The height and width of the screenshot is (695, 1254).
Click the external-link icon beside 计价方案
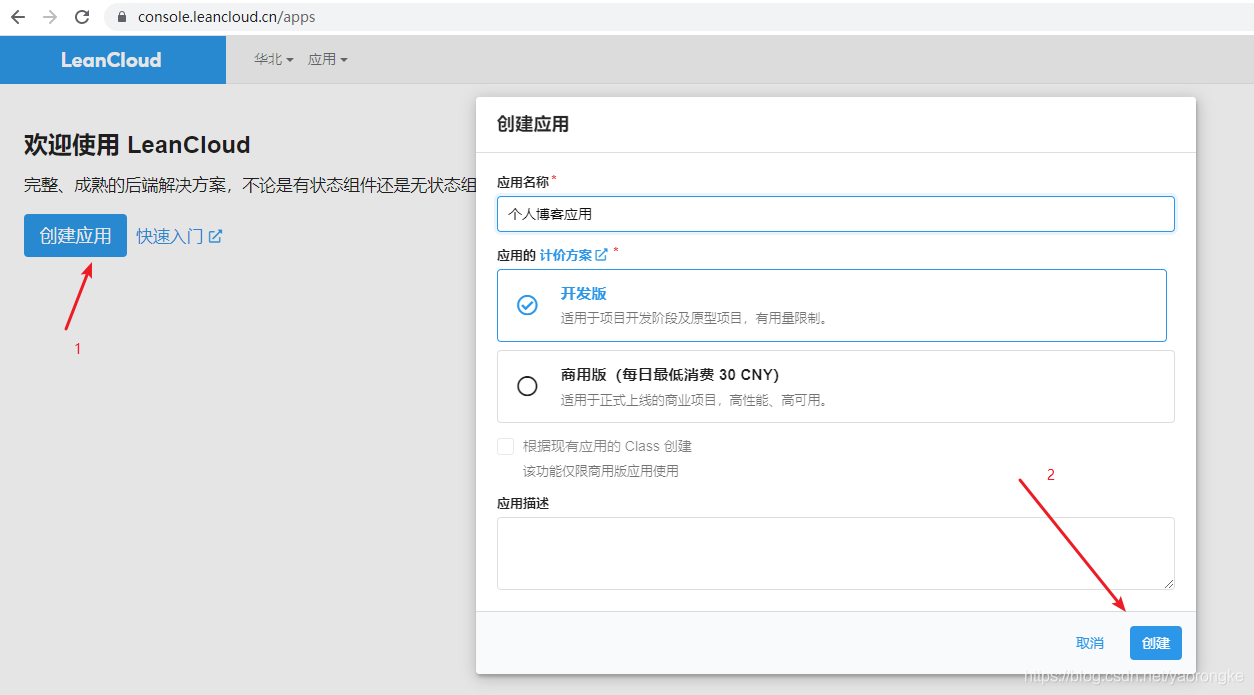(x=601, y=255)
